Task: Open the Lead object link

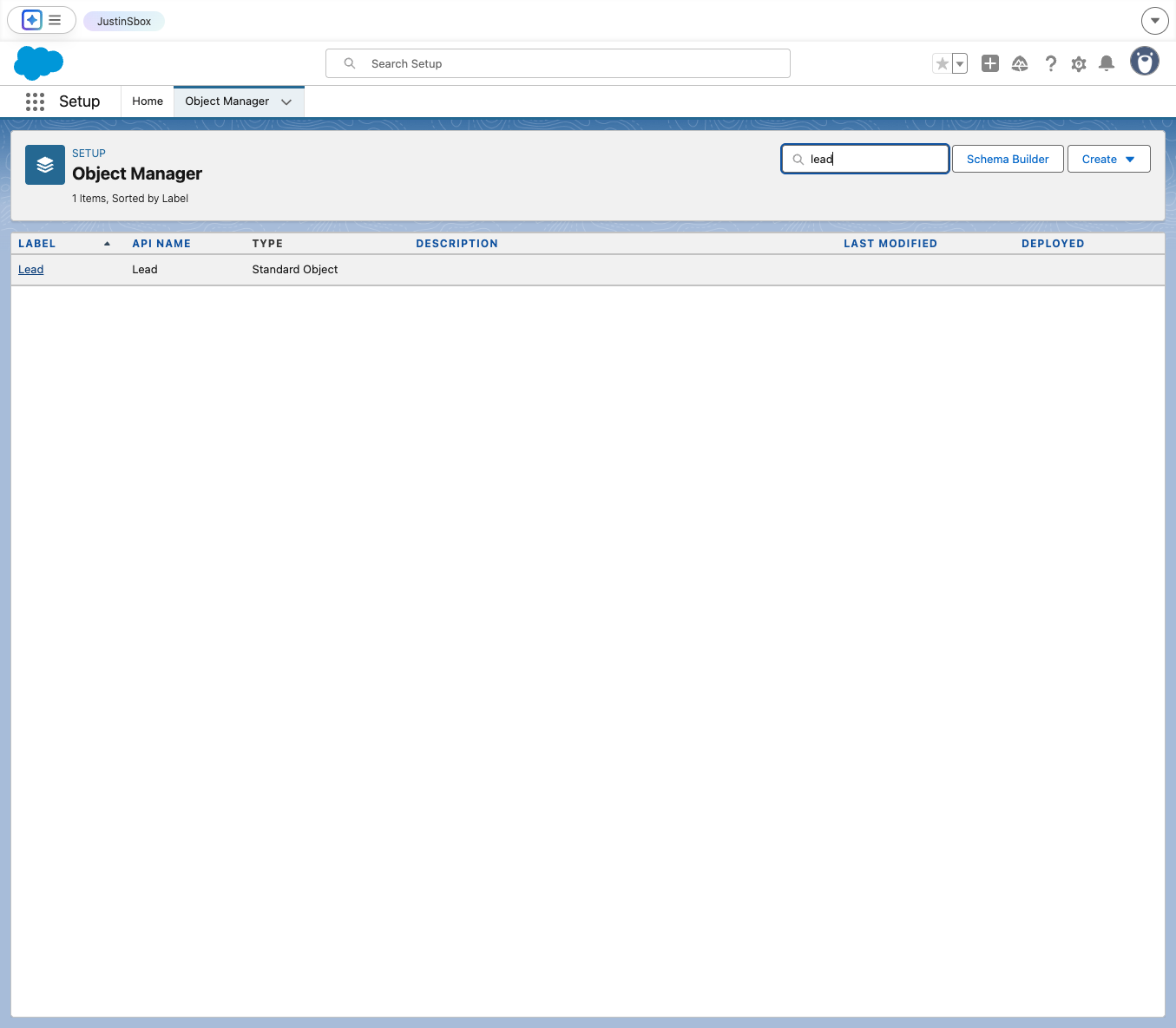Action: tap(31, 270)
